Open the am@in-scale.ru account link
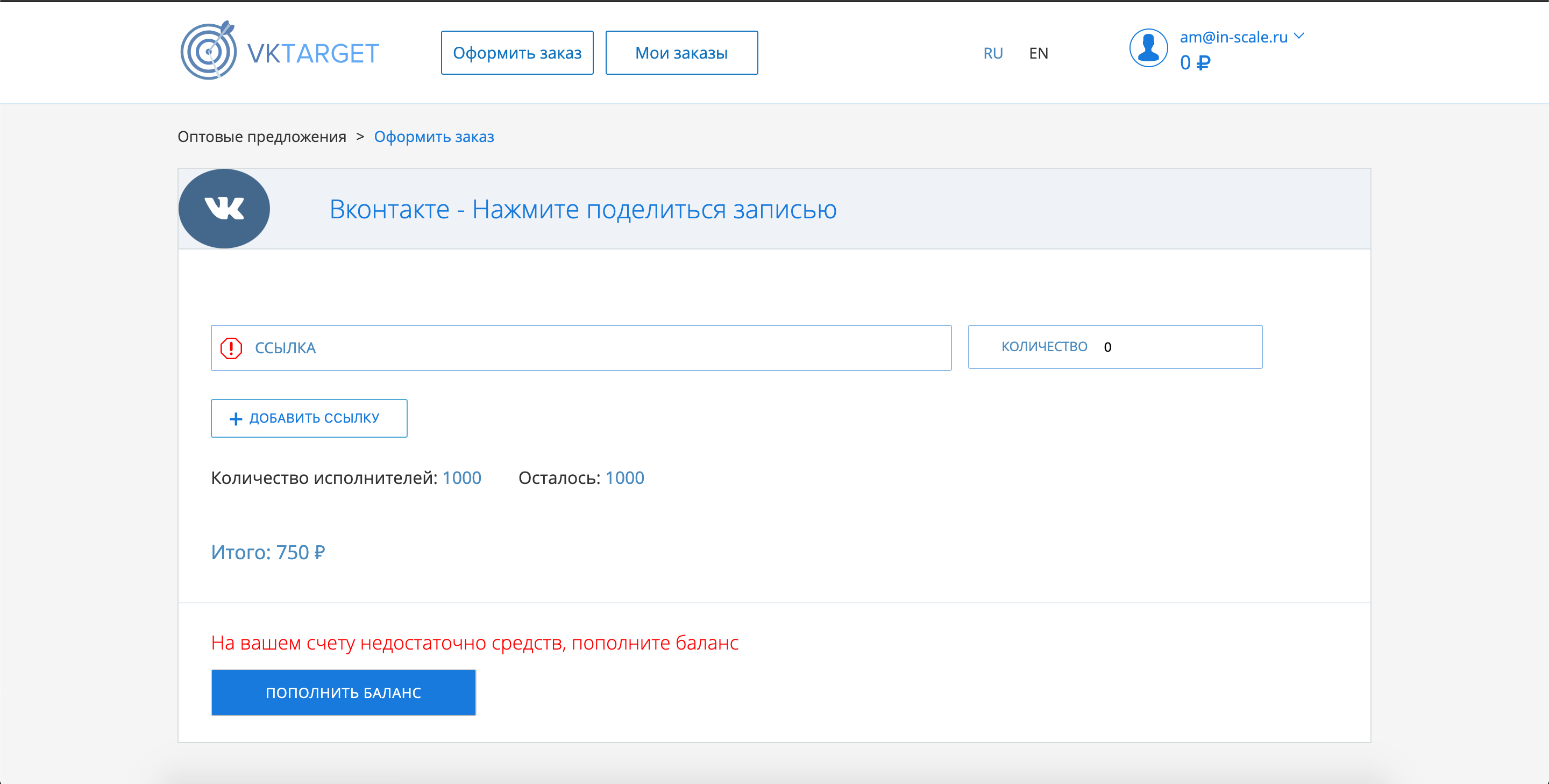The height and width of the screenshot is (784, 1549). point(1233,37)
